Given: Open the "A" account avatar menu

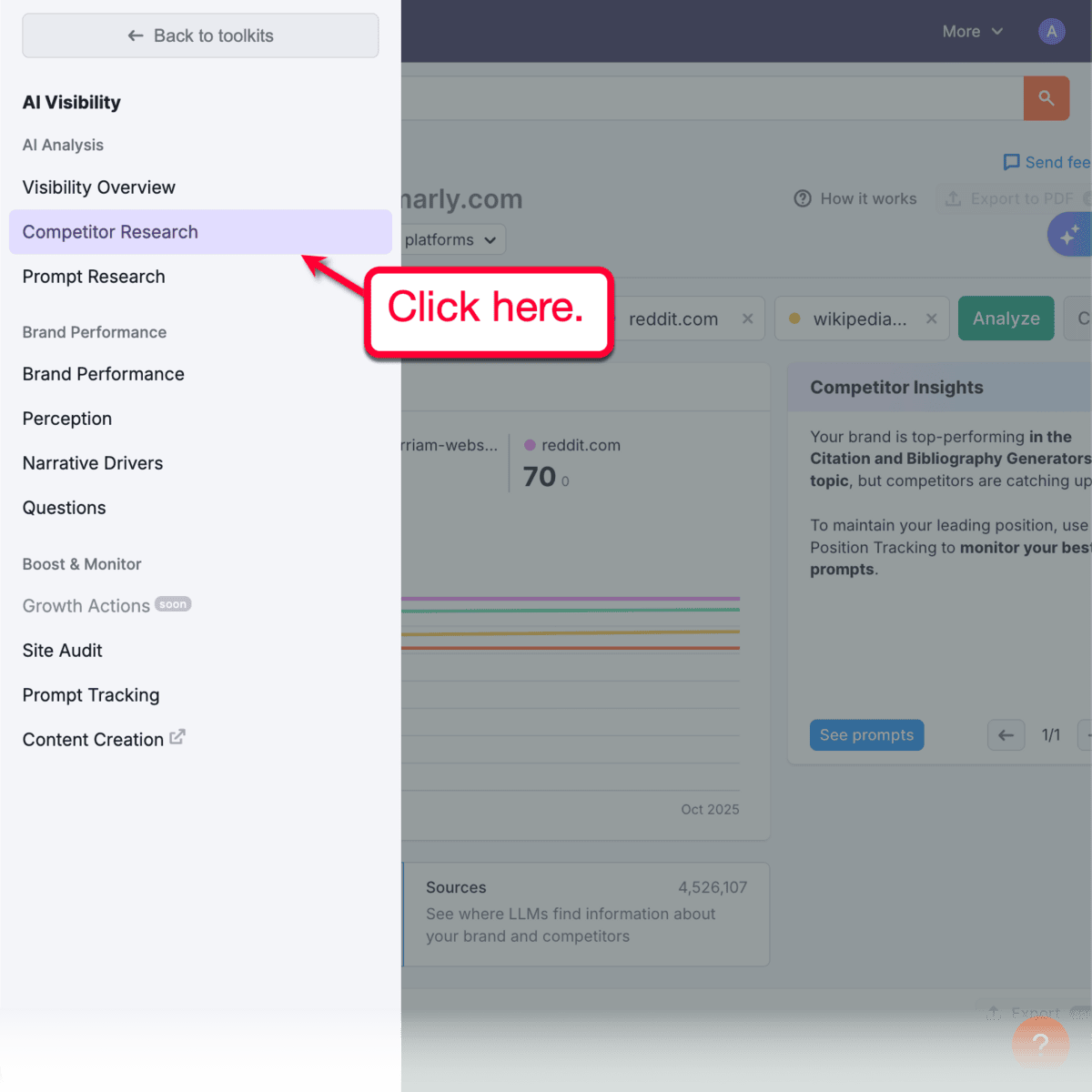Looking at the screenshot, I should pyautogui.click(x=1051, y=30).
